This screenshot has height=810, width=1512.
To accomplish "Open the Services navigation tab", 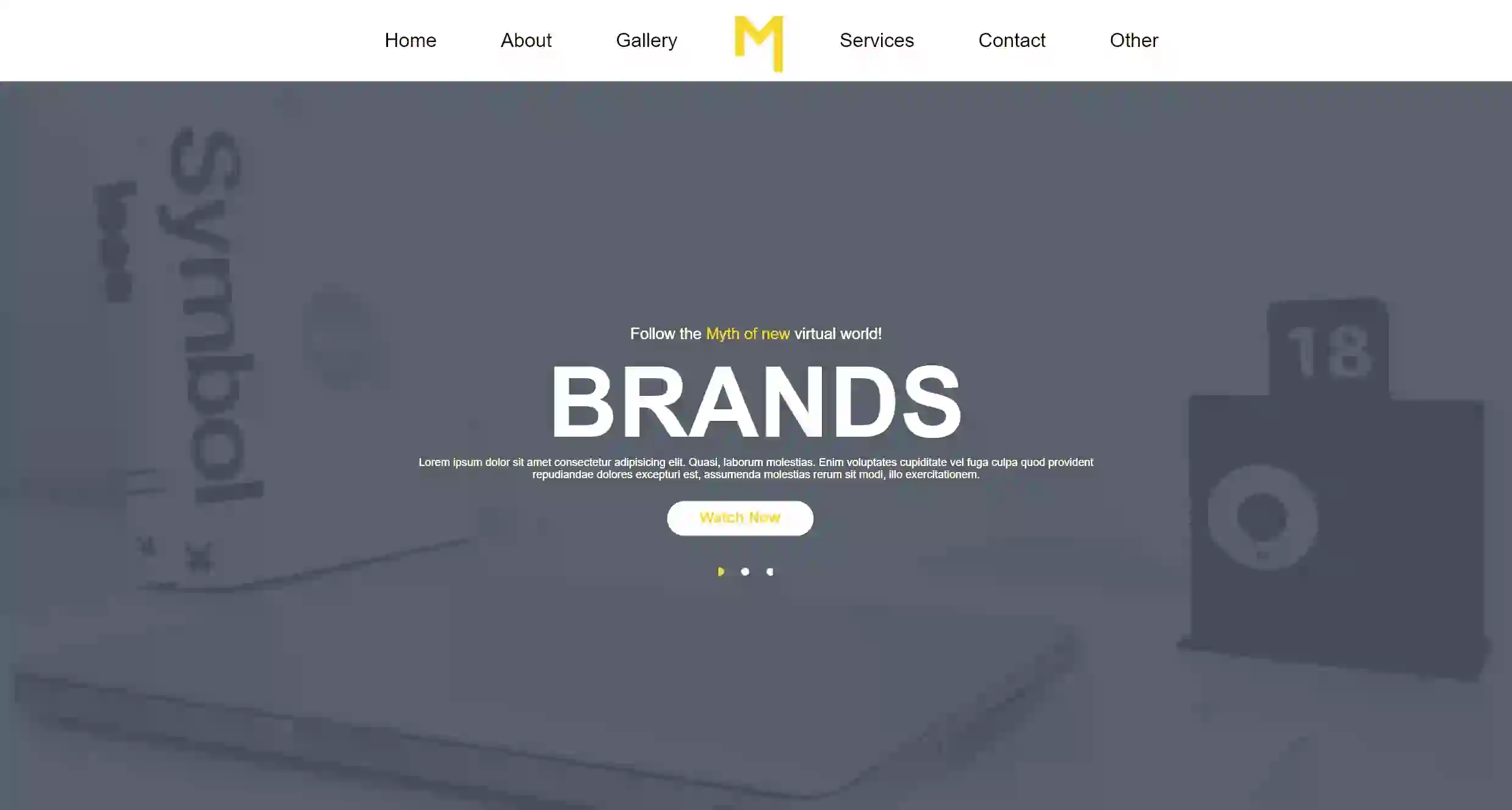I will click(x=877, y=40).
